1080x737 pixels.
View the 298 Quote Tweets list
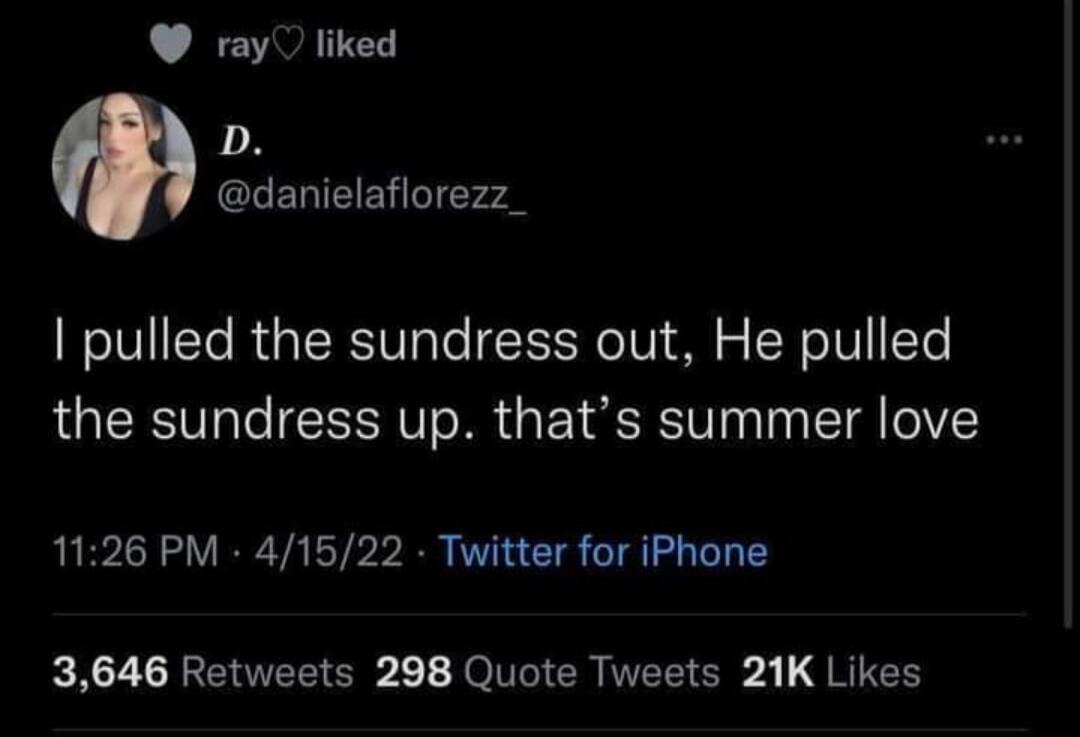pyautogui.click(x=548, y=673)
